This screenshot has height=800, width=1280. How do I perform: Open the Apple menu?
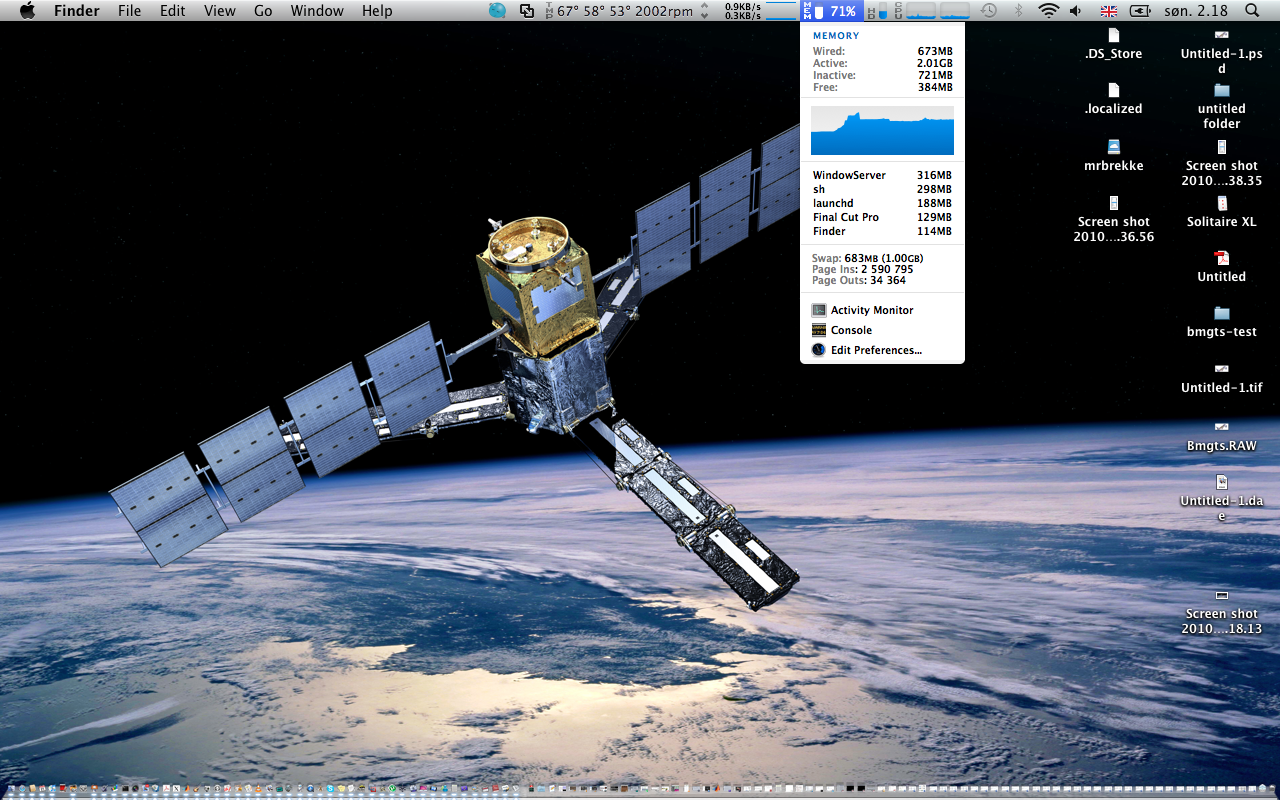pyautogui.click(x=27, y=10)
